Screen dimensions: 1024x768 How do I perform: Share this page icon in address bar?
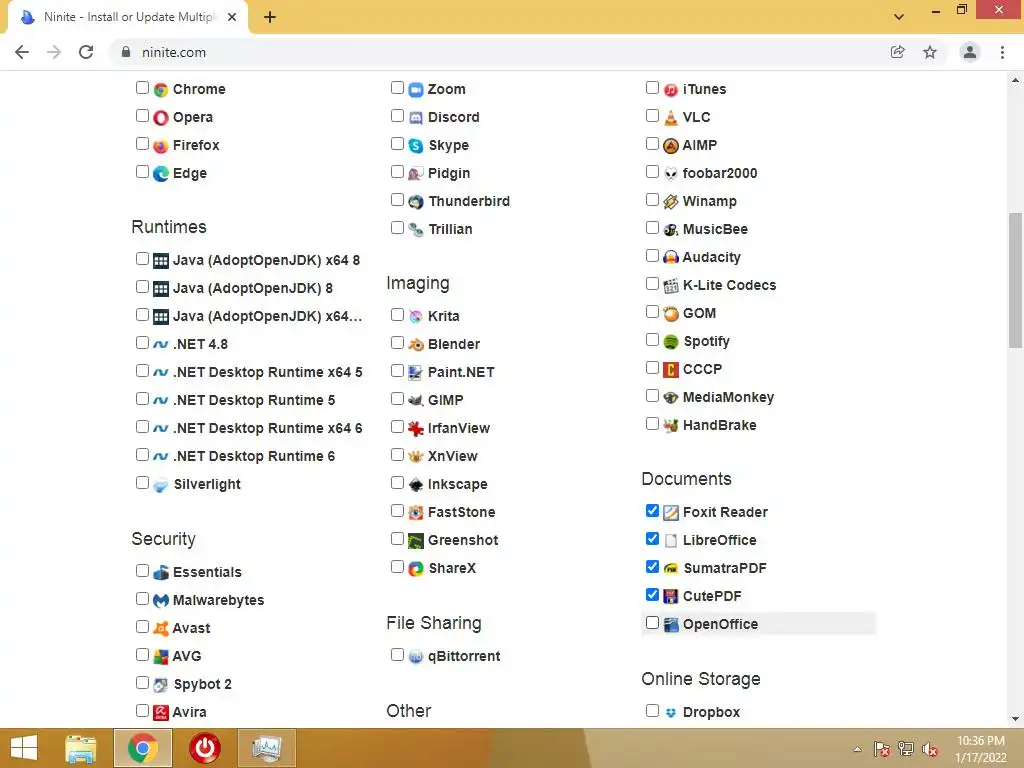pos(898,52)
